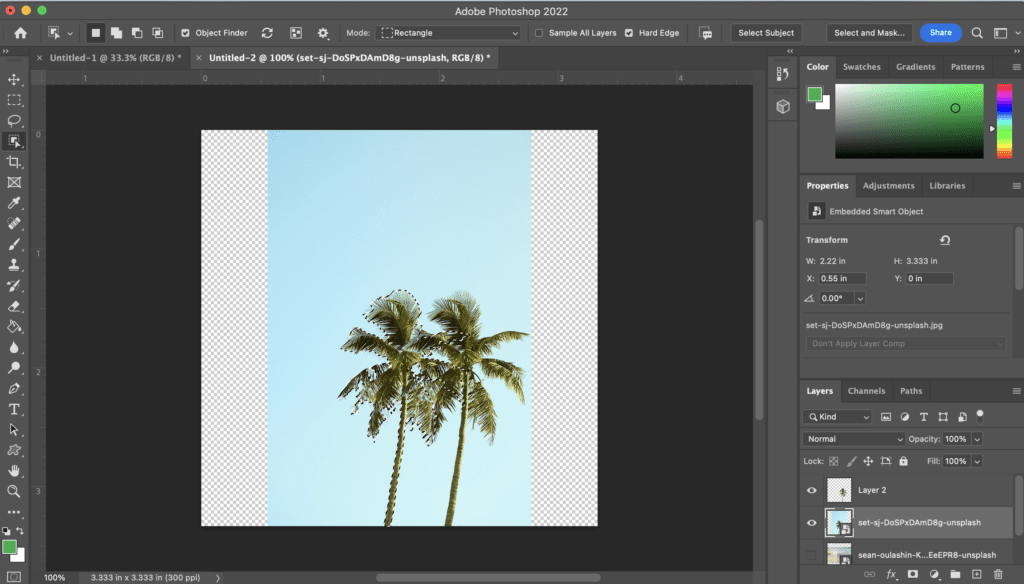
Task: Select the Zoom tool
Action: pos(14,491)
